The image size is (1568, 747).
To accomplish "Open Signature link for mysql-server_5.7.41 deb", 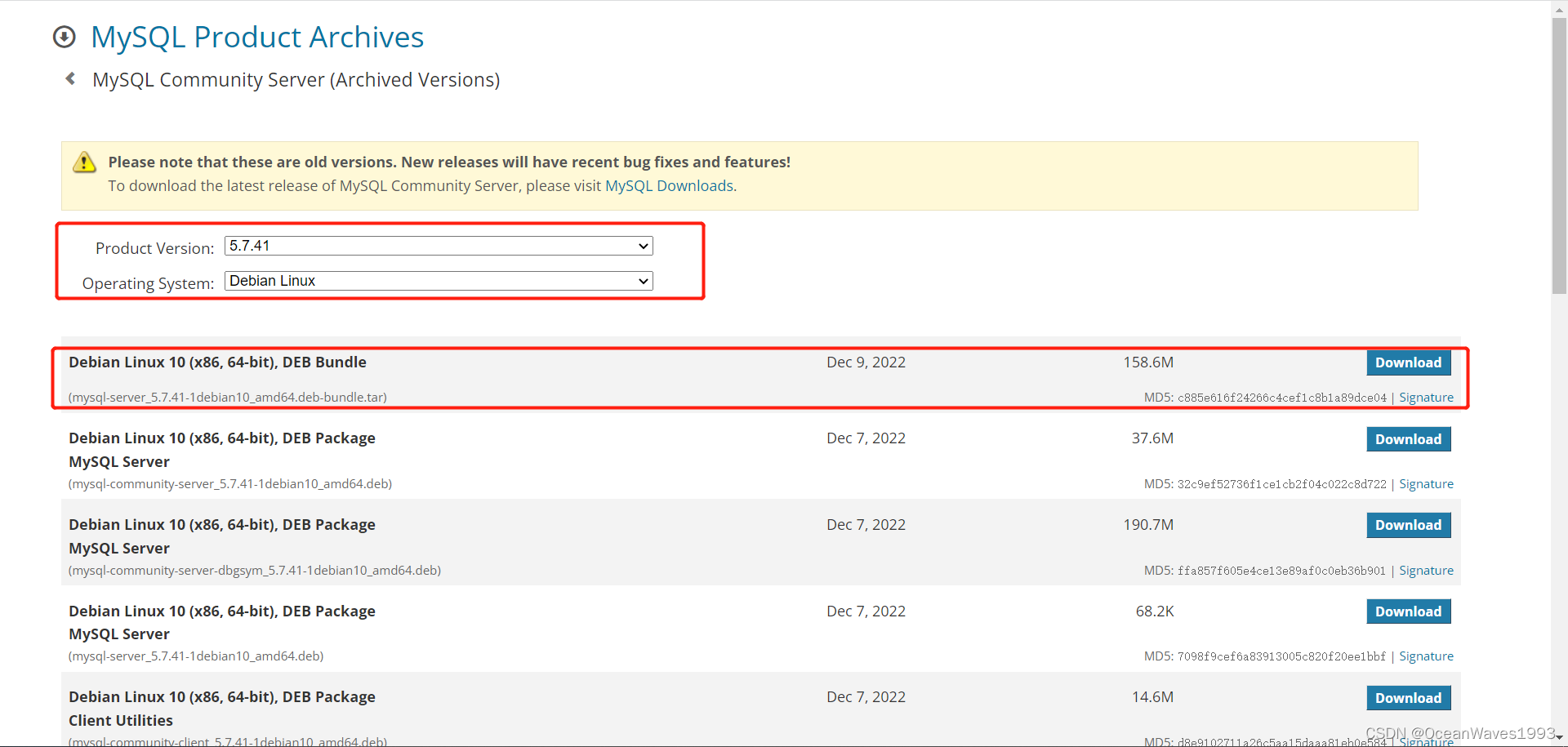I will click(1426, 656).
